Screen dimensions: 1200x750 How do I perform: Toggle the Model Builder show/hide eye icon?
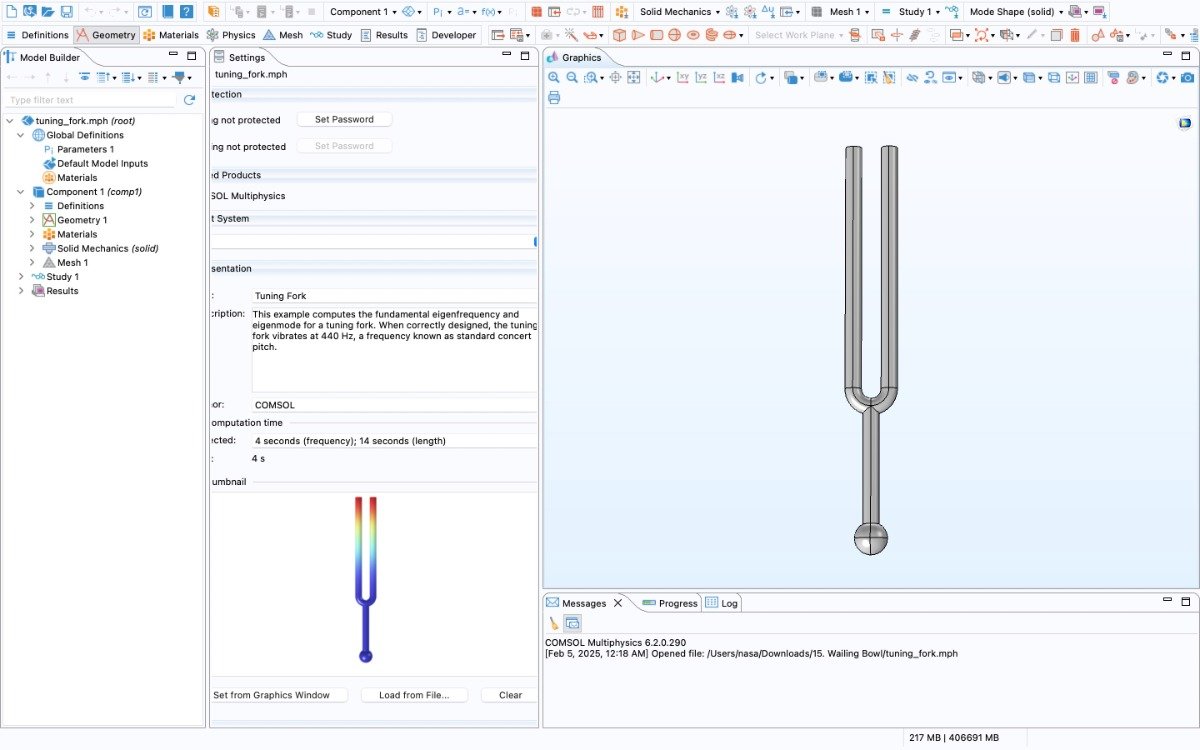coord(85,78)
